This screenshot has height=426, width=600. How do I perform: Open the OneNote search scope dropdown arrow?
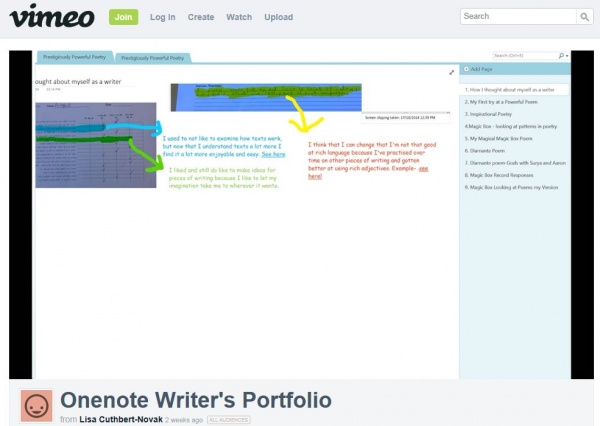[x=567, y=56]
